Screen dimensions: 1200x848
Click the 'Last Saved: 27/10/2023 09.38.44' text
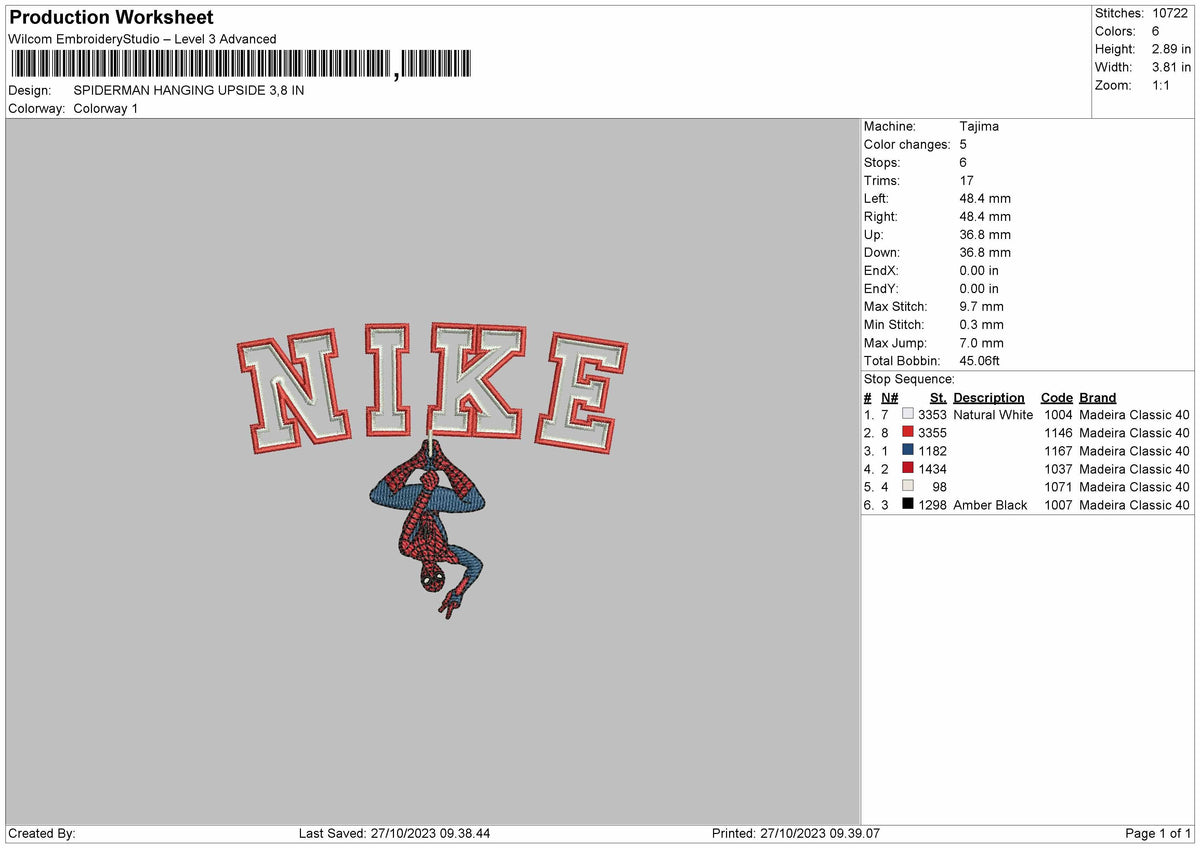(x=394, y=833)
